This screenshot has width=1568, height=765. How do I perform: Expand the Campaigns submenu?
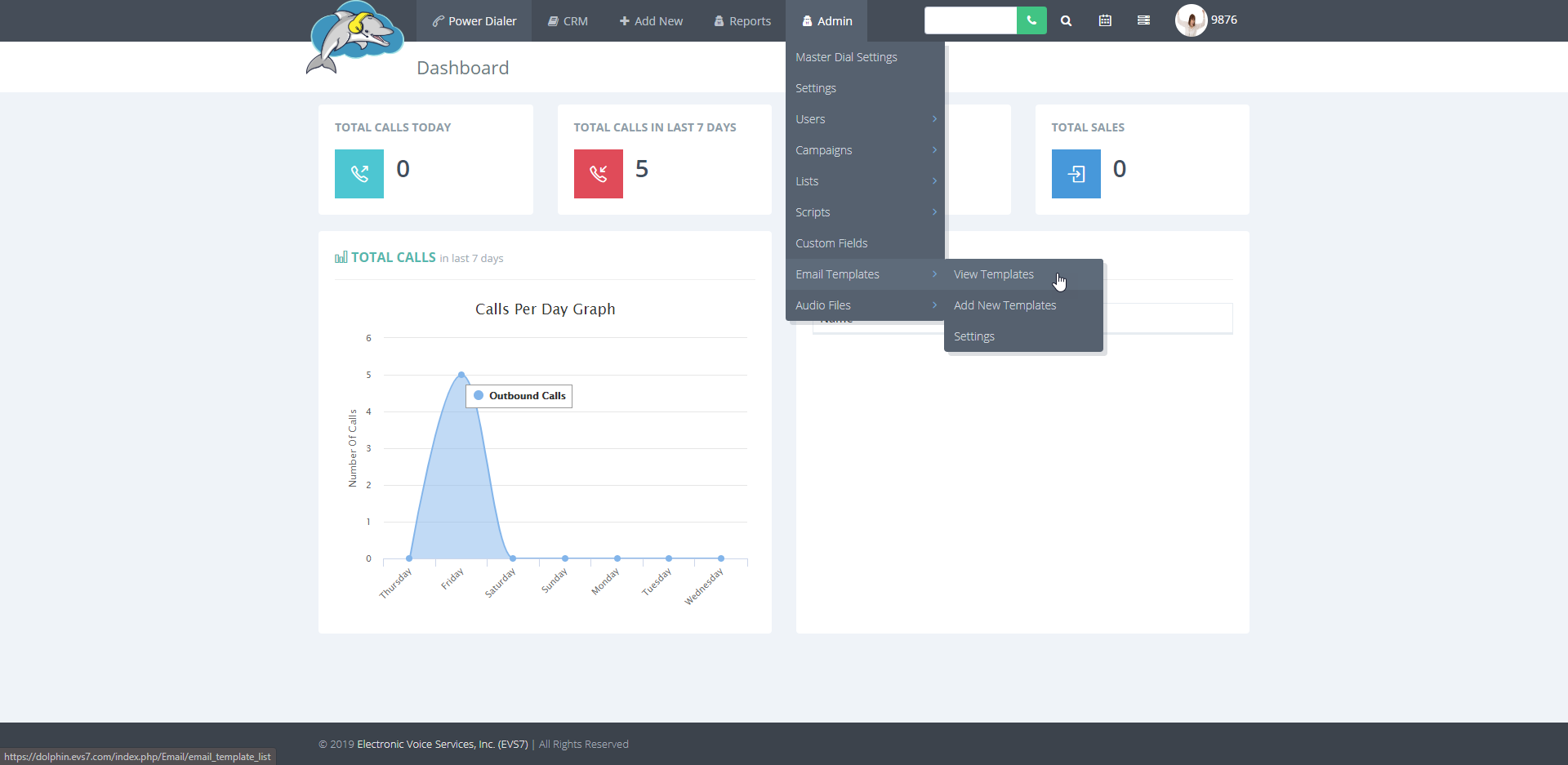click(x=865, y=150)
